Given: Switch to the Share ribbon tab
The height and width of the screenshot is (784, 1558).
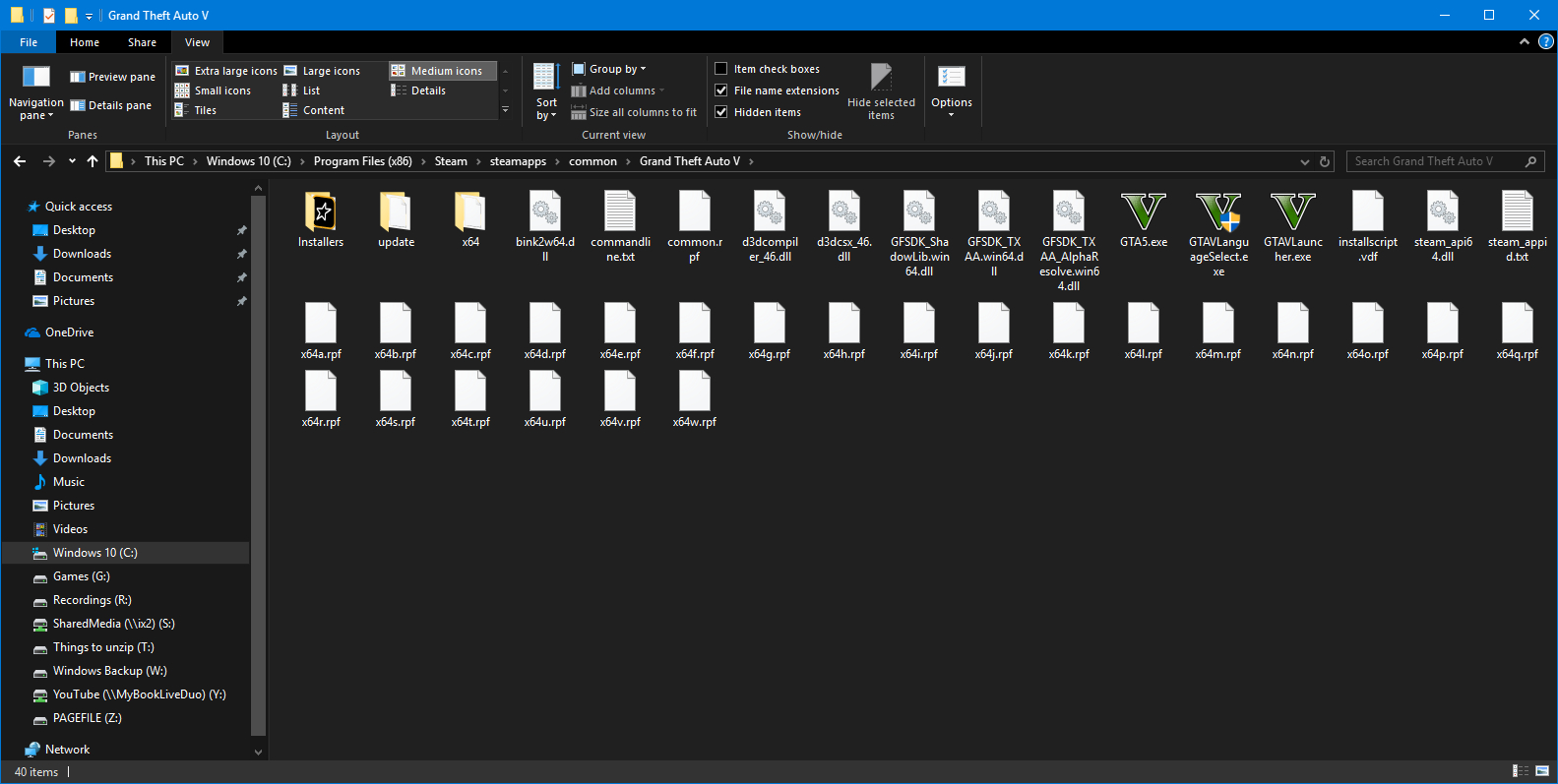Looking at the screenshot, I should pyautogui.click(x=142, y=42).
